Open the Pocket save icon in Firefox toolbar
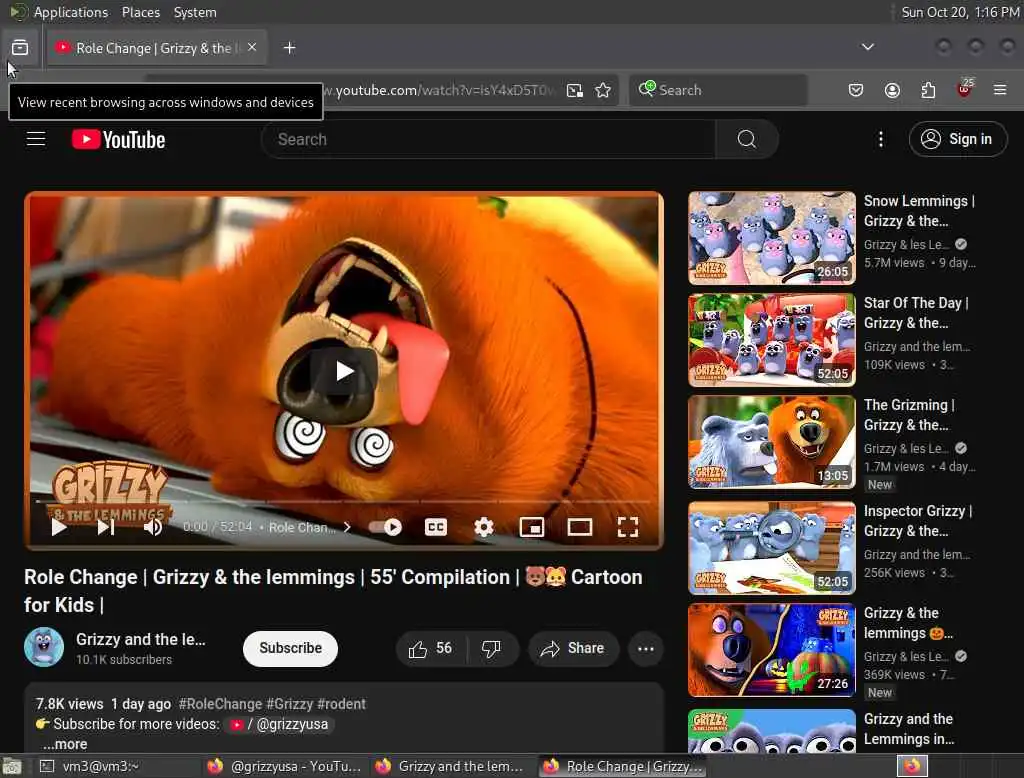The height and width of the screenshot is (778, 1024). pyautogui.click(x=856, y=90)
